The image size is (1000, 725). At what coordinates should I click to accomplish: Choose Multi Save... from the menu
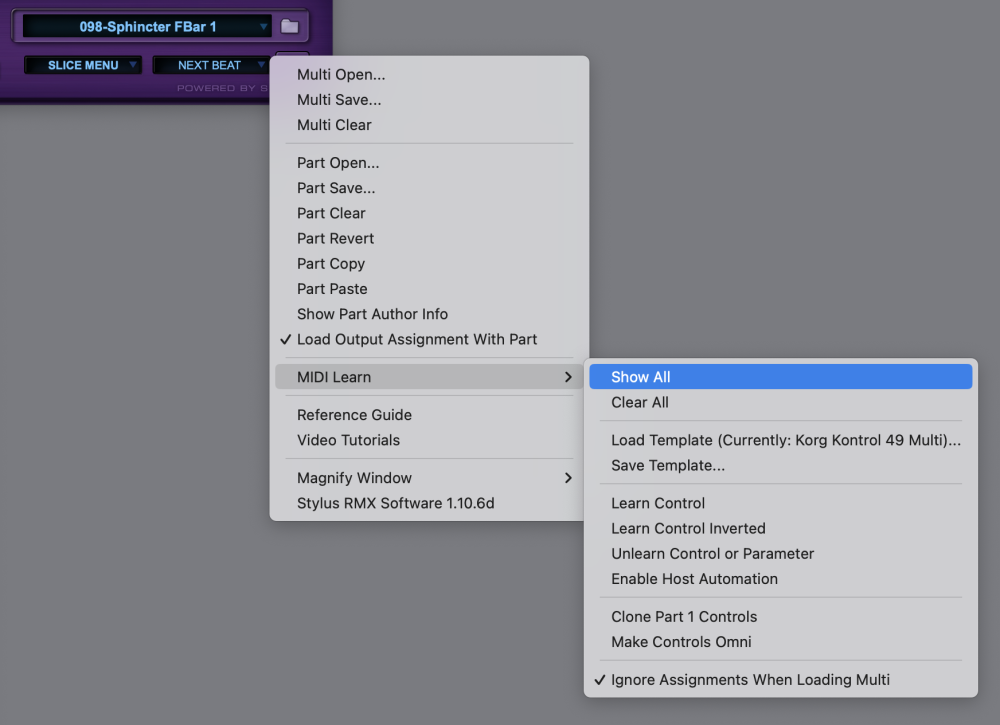point(339,100)
